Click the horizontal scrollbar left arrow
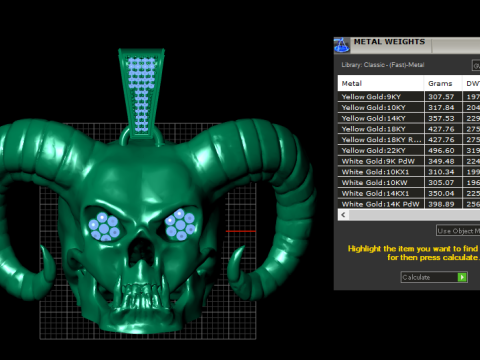 click(x=343, y=215)
